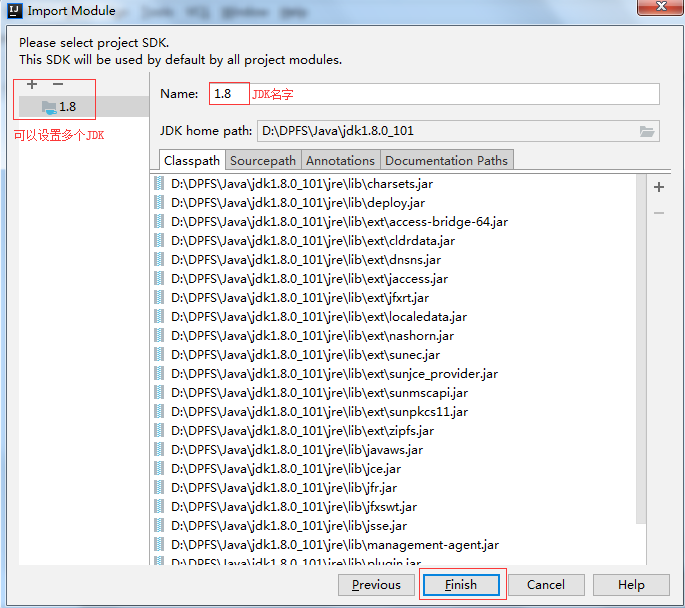The image size is (685, 608).
Task: Select the jaccess.jar row
Action: [393, 279]
